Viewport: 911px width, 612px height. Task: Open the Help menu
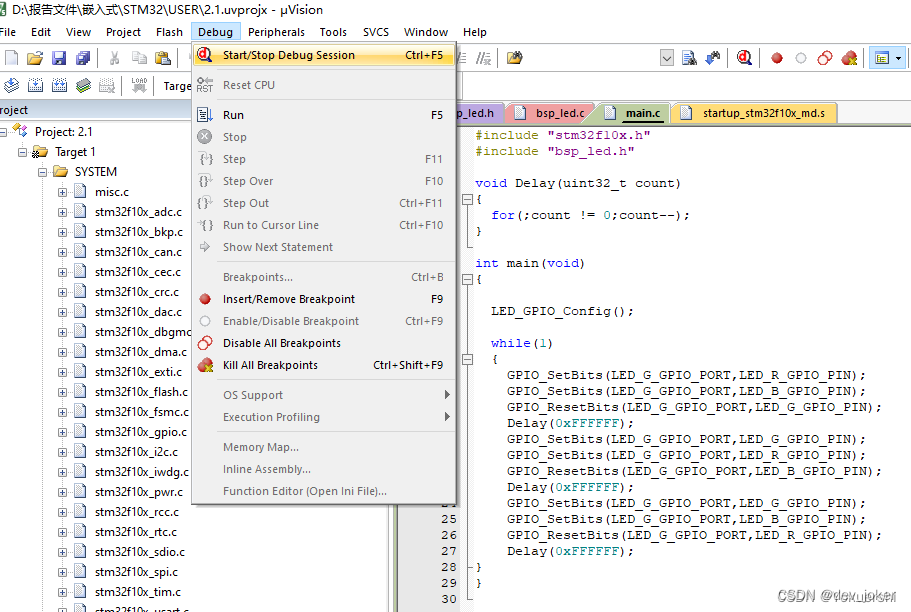475,32
